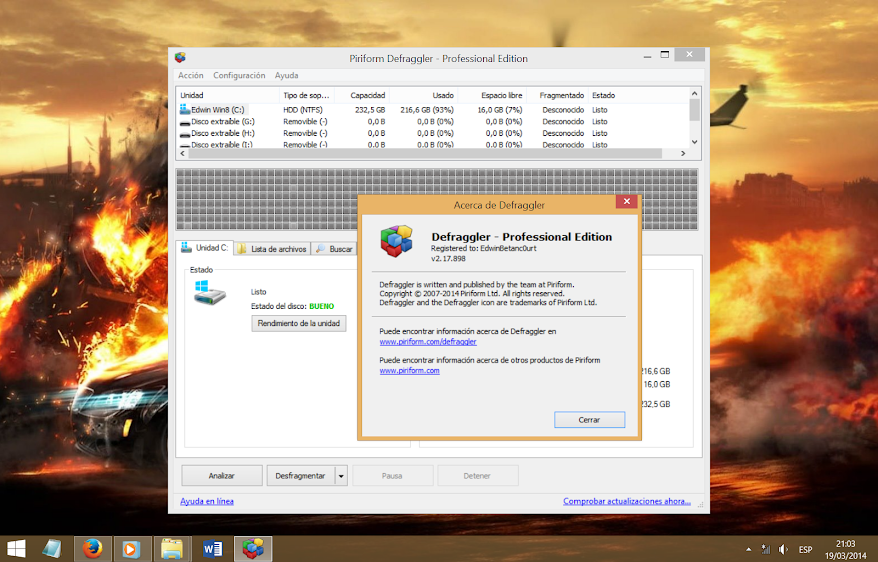Screen dimensions: 878x562
Task: Open the media player taskbar icon
Action: coord(130,549)
